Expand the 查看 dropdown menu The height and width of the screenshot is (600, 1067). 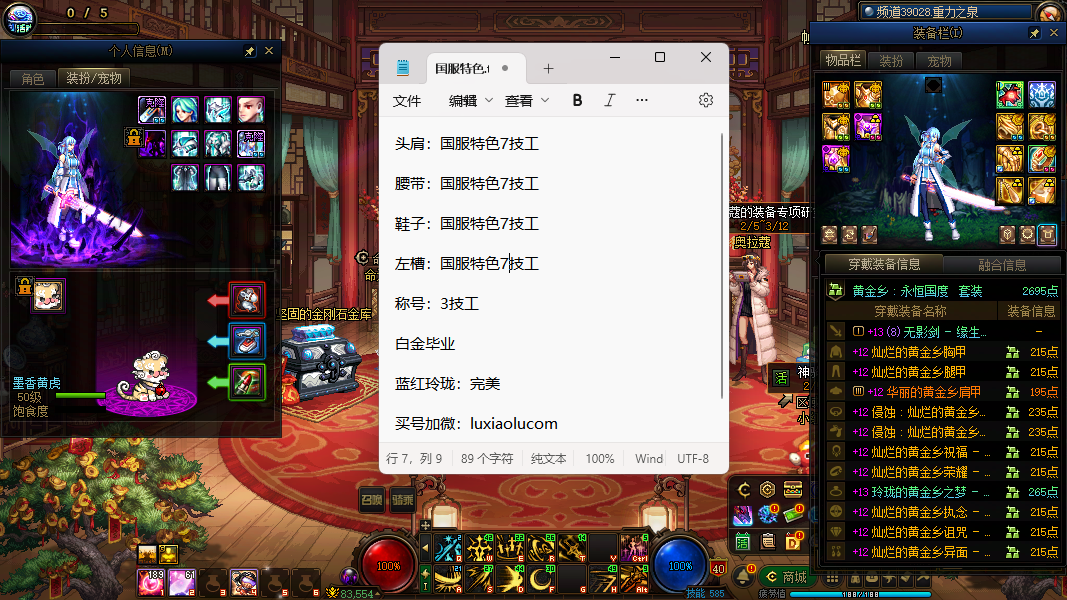tap(527, 100)
